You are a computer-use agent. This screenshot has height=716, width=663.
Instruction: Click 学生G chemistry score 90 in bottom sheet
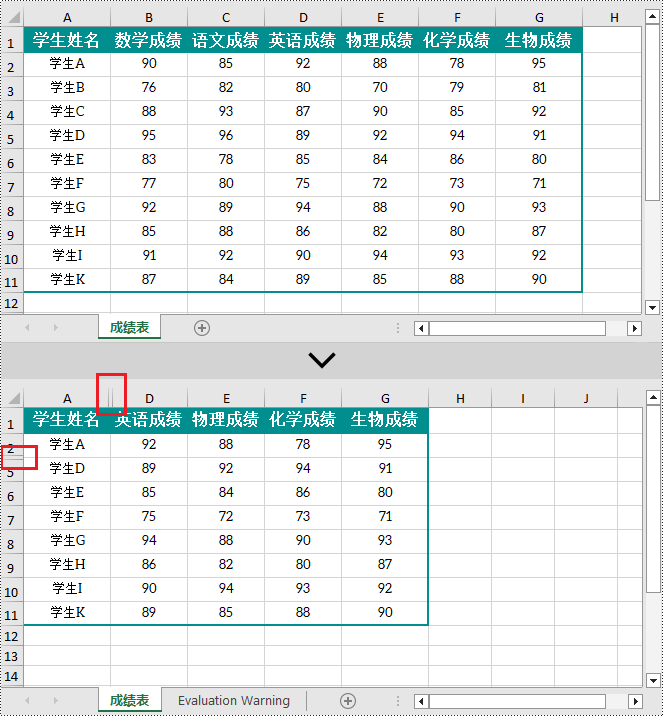(x=303, y=541)
